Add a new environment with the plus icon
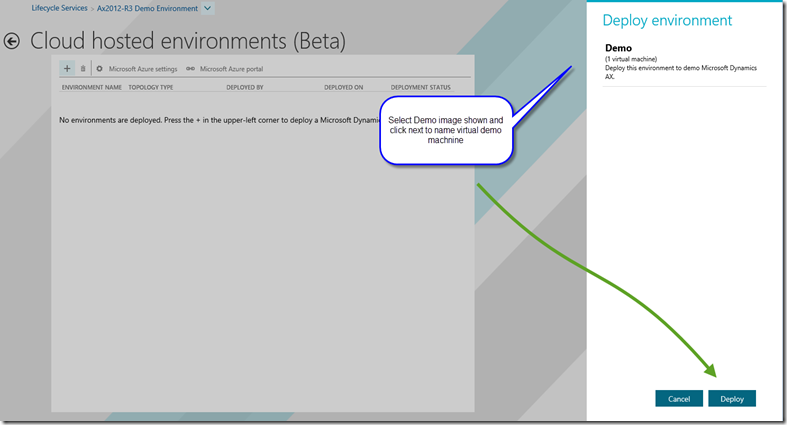This screenshot has width=787, height=425. click(x=67, y=68)
